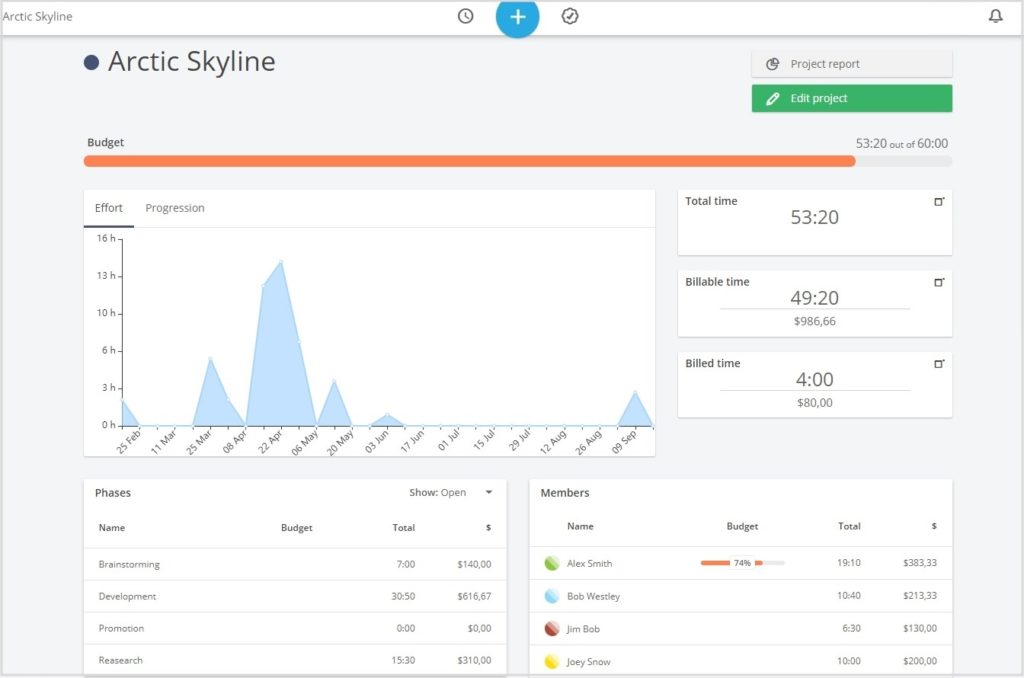Open the clock icon in the top toolbar
The image size is (1024, 678).
point(465,16)
